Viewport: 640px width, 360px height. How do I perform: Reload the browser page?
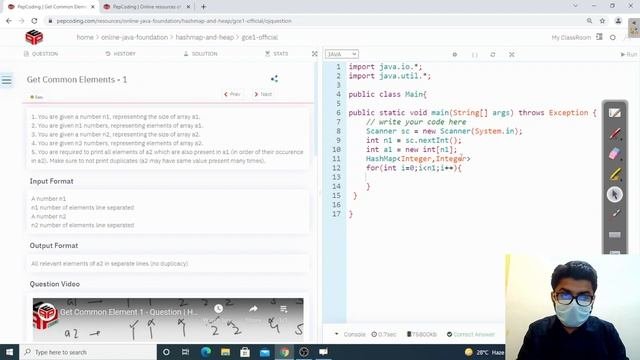[34, 21]
